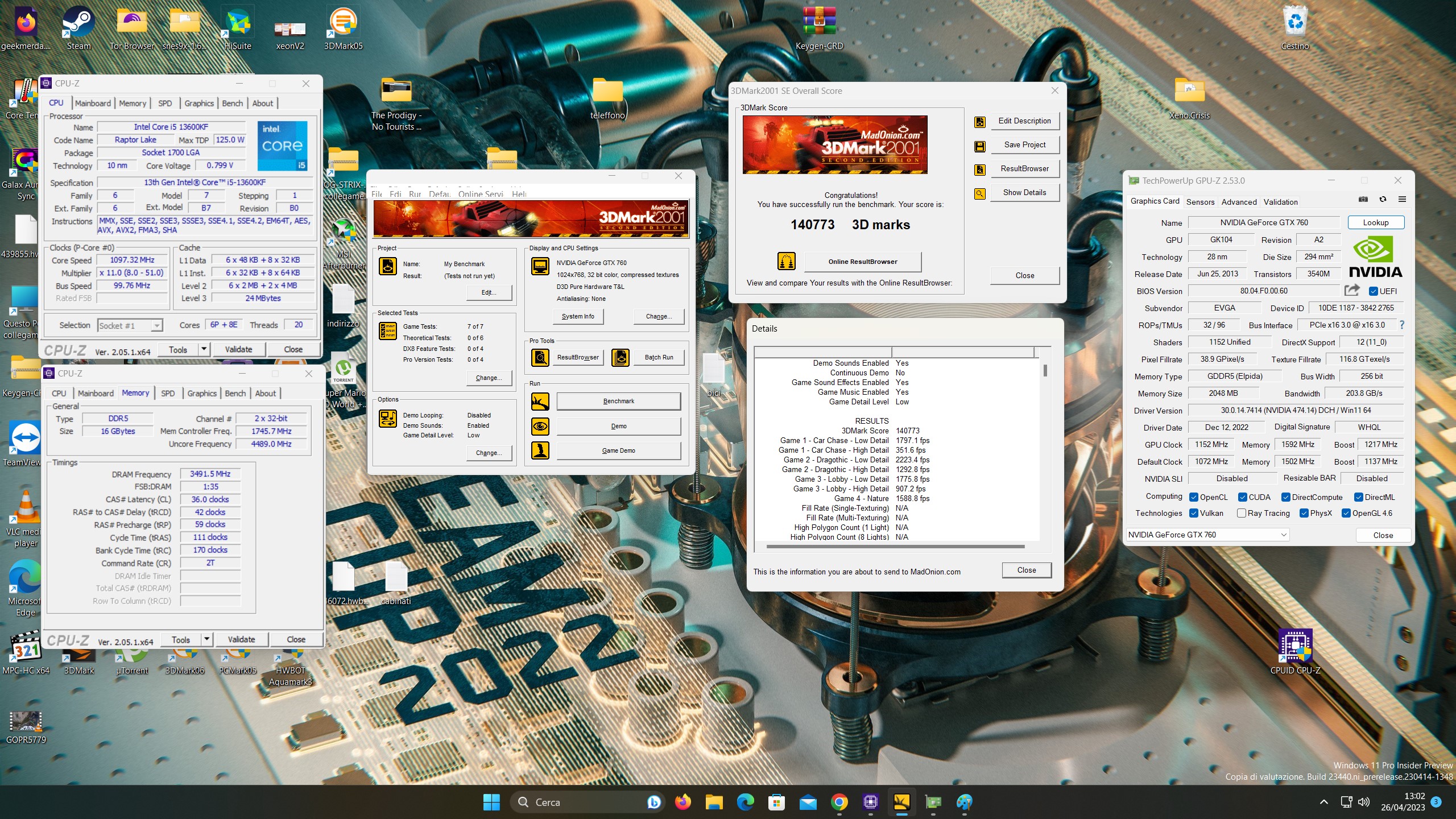Viewport: 1456px width, 819px height.
Task: Click the Demo eye icon in 3DMark2001
Action: point(540,426)
